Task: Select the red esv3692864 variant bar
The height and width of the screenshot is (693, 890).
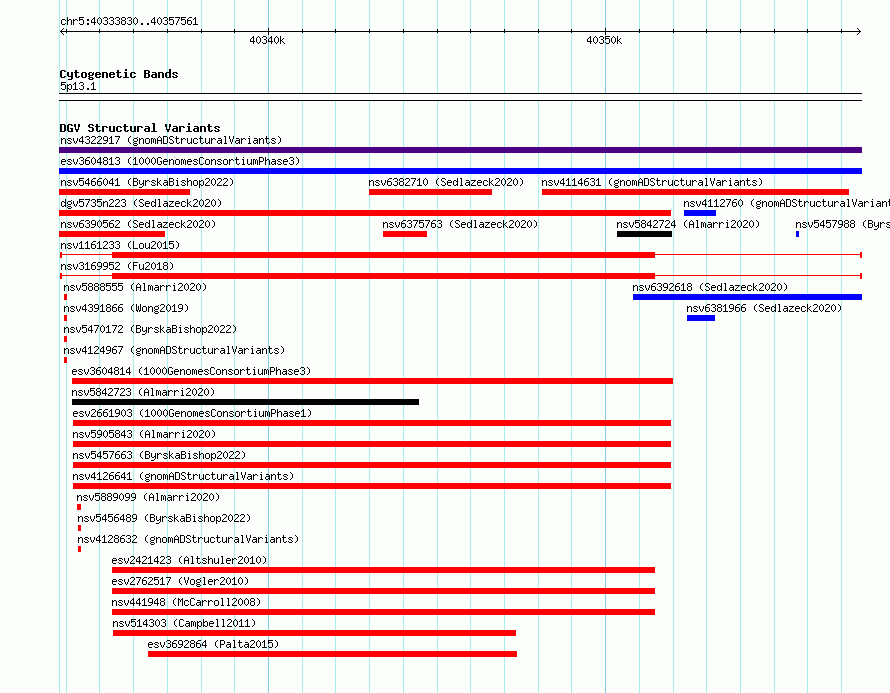Action: pyautogui.click(x=333, y=654)
